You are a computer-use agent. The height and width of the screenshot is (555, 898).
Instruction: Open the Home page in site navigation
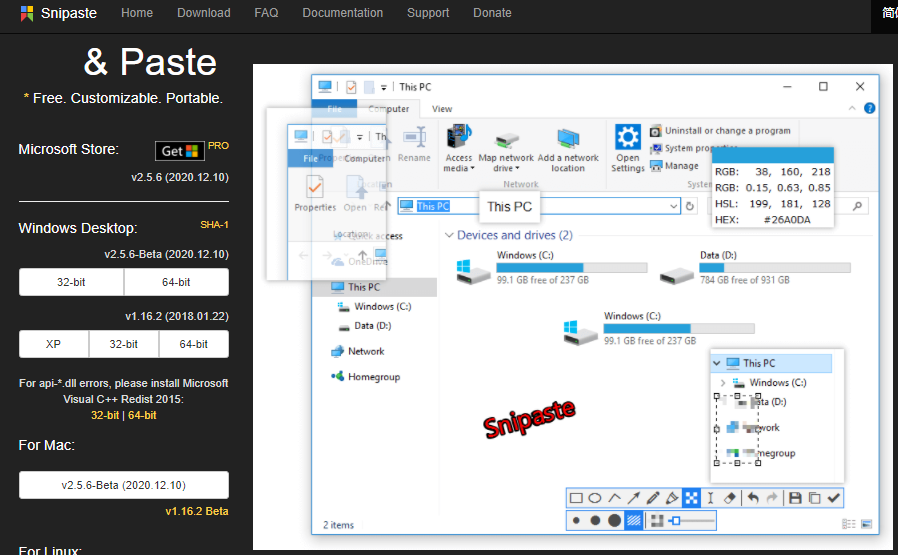point(137,13)
